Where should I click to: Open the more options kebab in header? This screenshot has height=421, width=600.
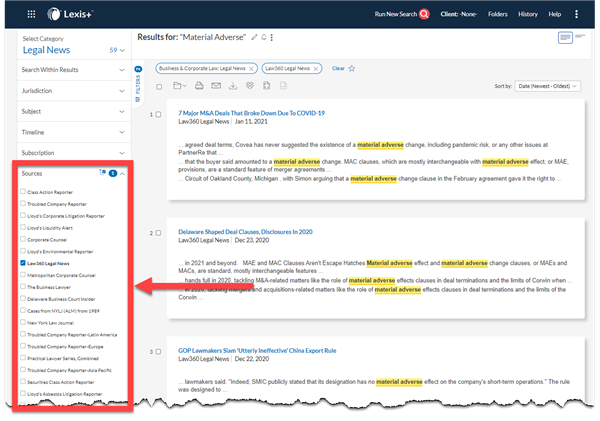[576, 14]
